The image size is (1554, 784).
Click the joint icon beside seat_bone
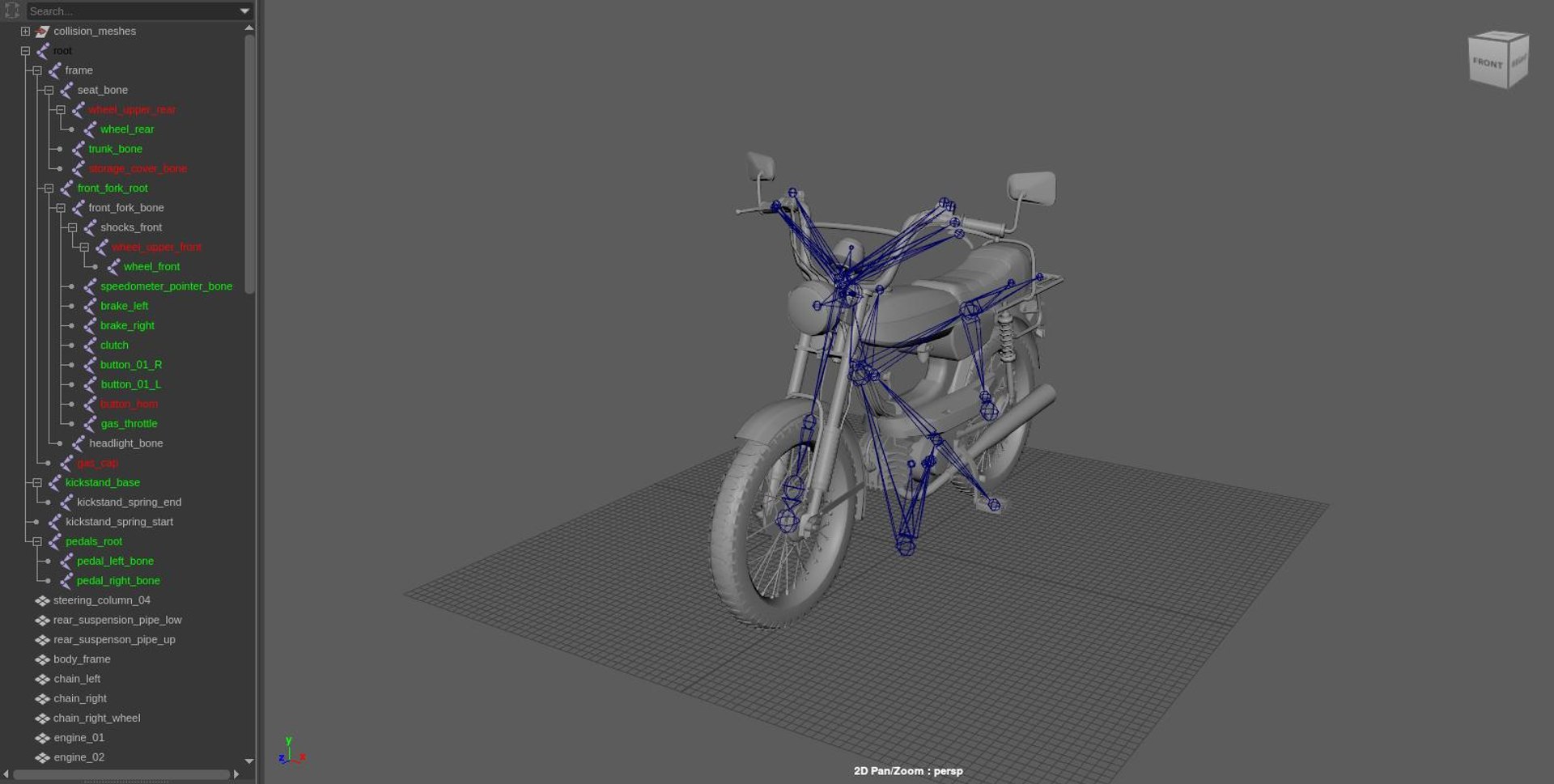pyautogui.click(x=66, y=90)
